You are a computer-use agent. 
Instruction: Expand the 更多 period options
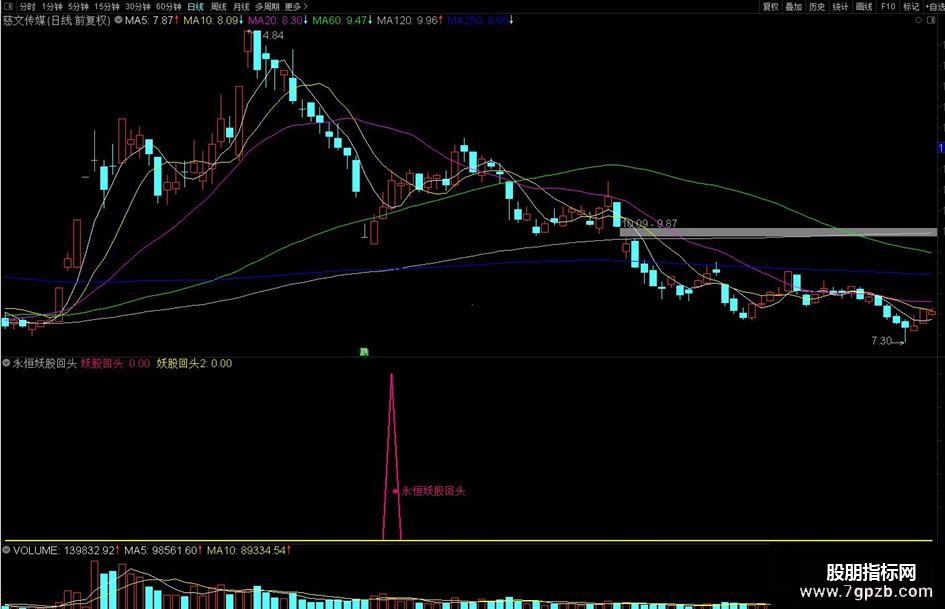295,7
